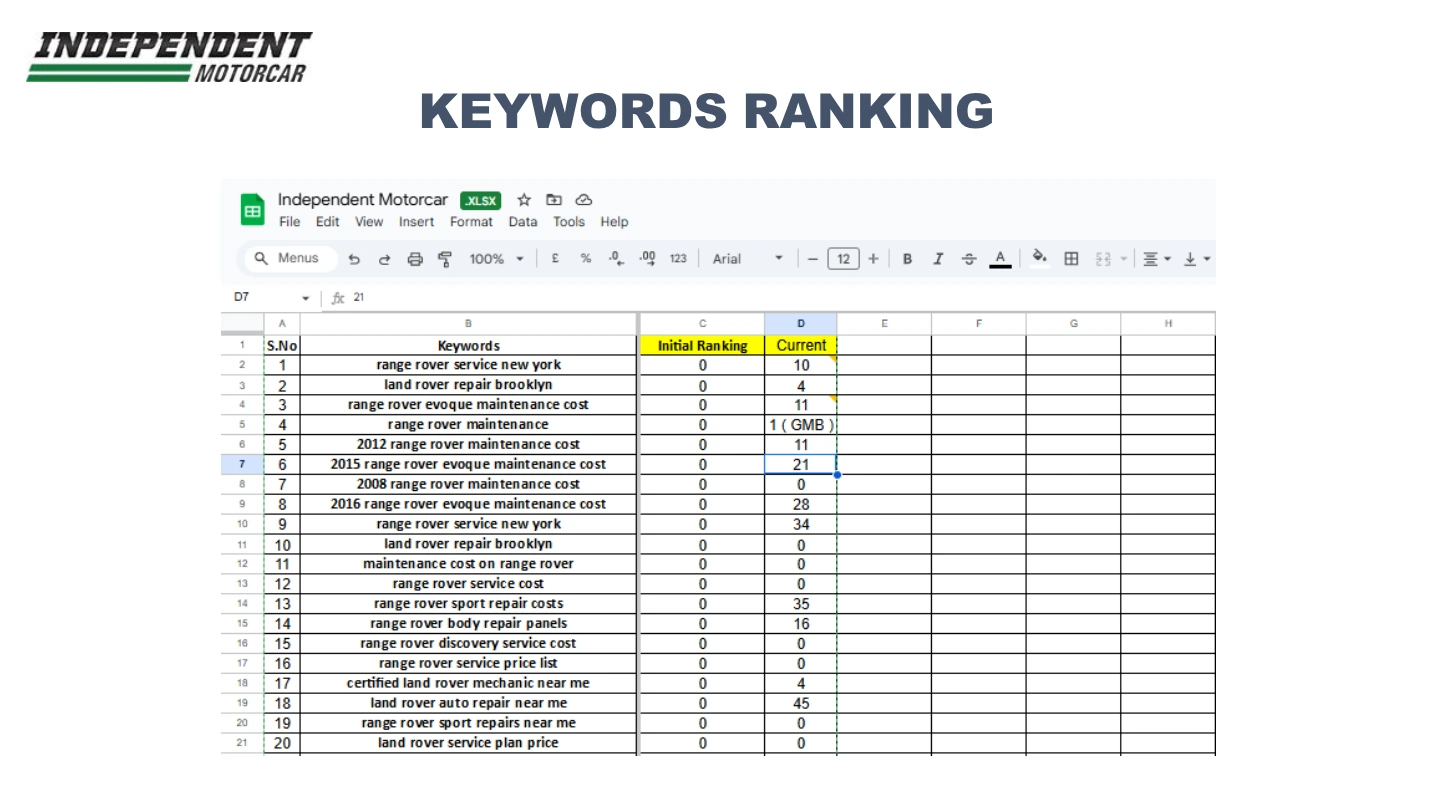Open the File menu

tap(289, 222)
